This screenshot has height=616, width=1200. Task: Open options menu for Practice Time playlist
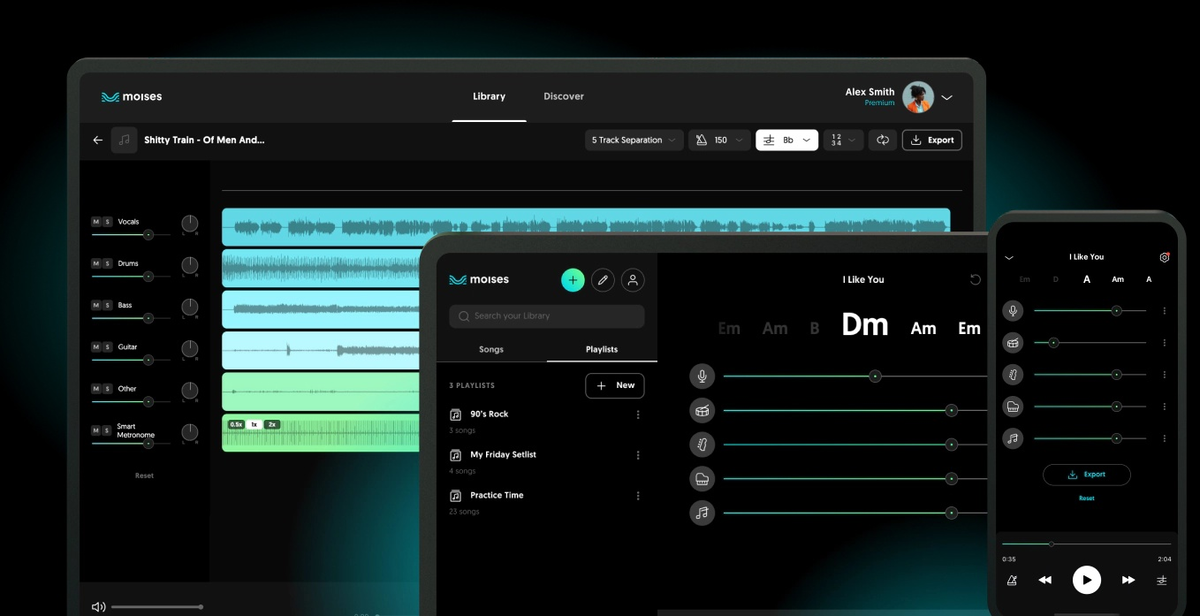click(x=638, y=496)
